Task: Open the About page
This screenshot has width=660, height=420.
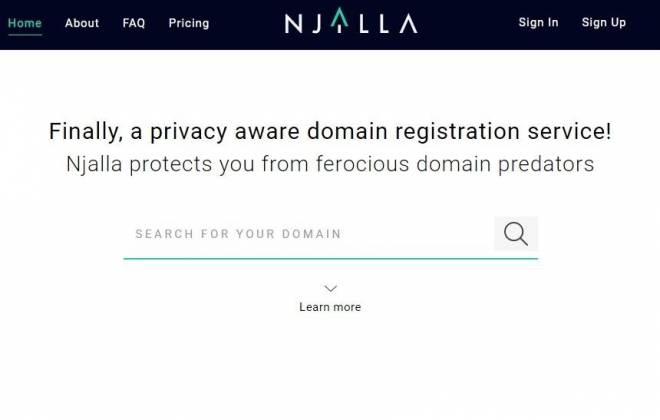Action: pos(82,23)
